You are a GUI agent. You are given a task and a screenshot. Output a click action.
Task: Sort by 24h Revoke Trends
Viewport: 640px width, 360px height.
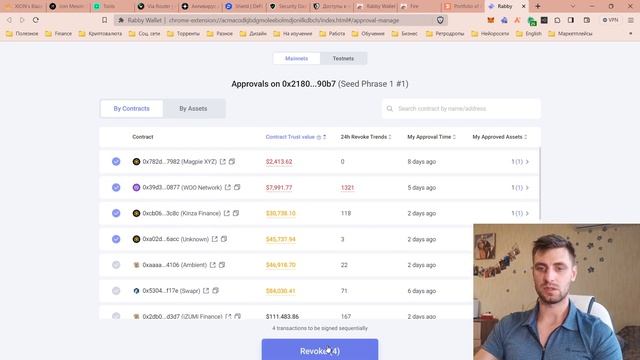point(390,137)
